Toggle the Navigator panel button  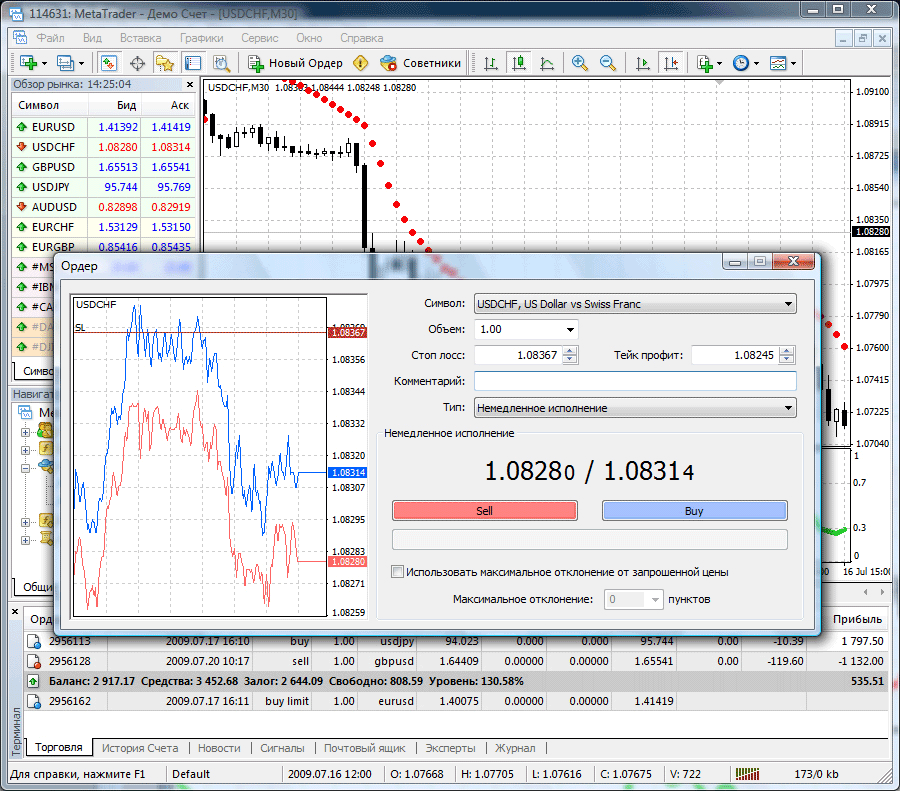coord(165,63)
